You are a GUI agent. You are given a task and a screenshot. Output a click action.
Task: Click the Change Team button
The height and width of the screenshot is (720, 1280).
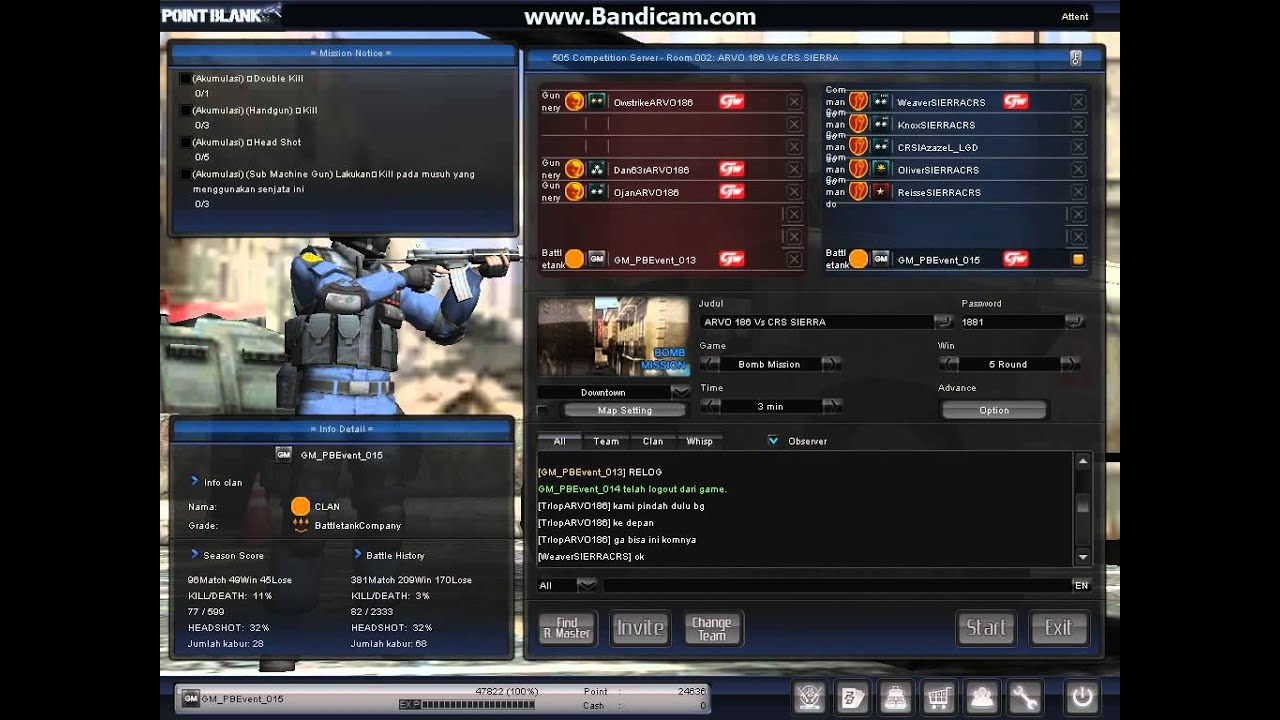(712, 628)
